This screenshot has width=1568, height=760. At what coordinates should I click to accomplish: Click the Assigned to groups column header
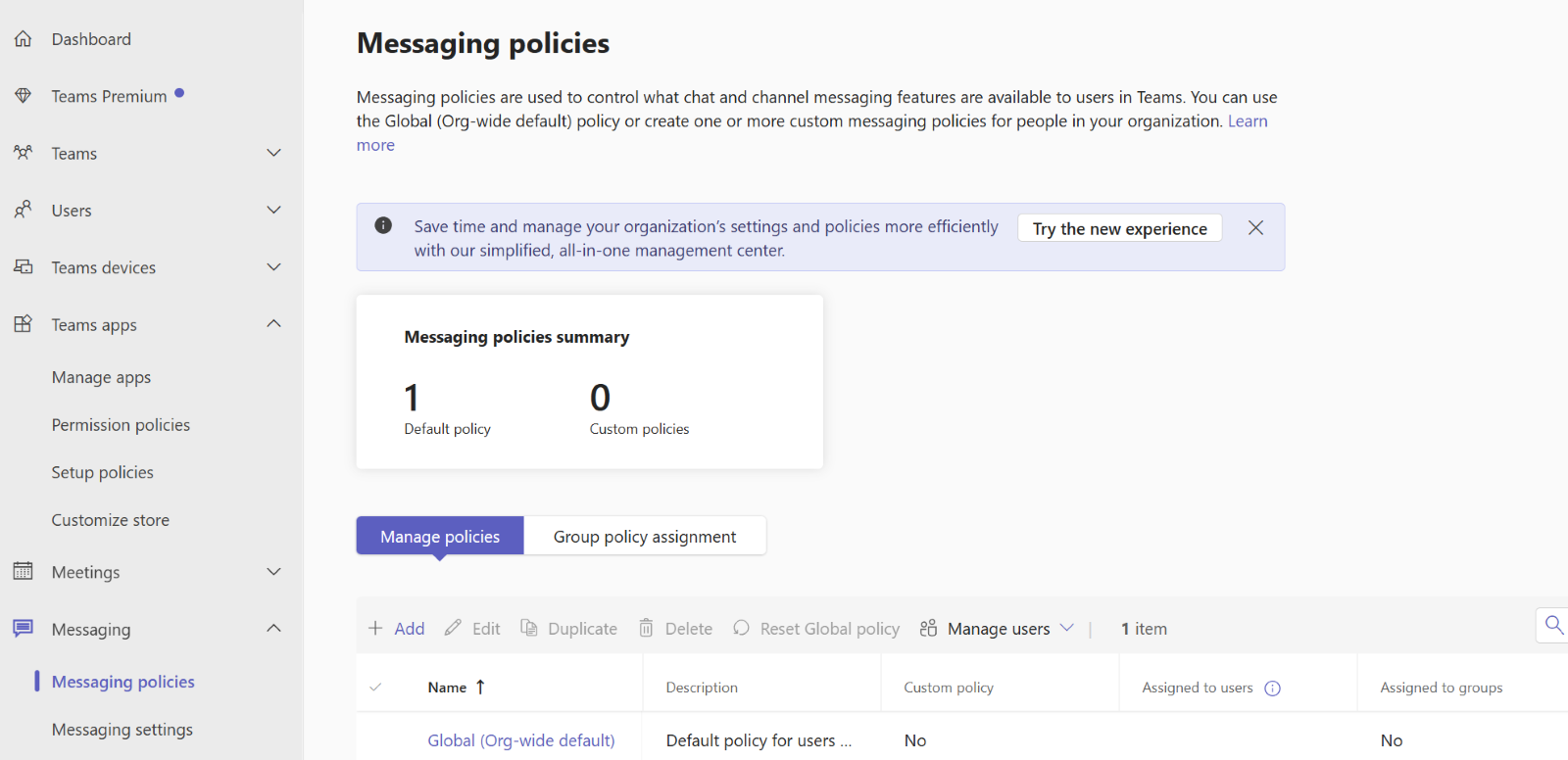tap(1442, 688)
